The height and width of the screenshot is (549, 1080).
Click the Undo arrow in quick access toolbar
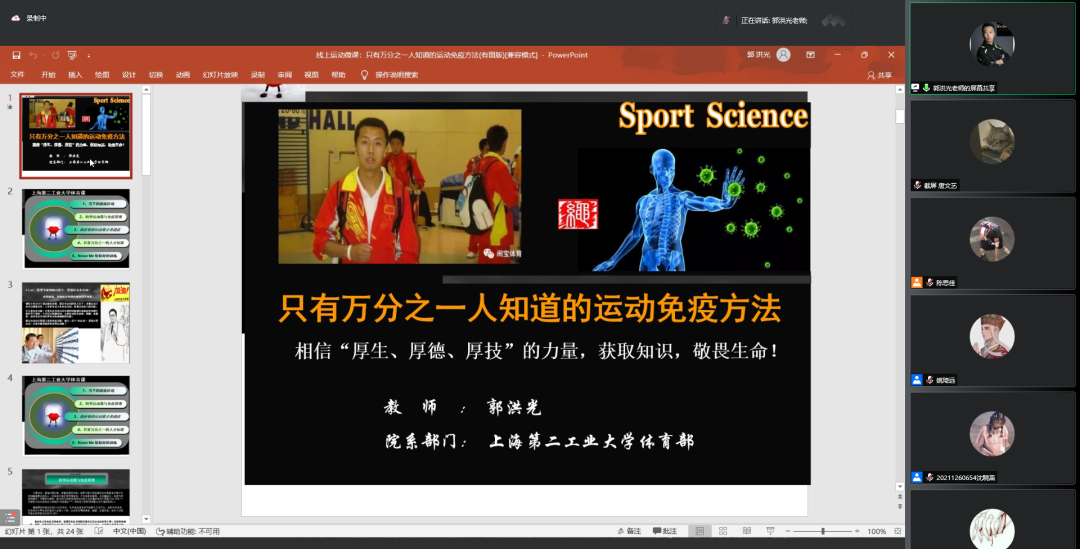33,55
